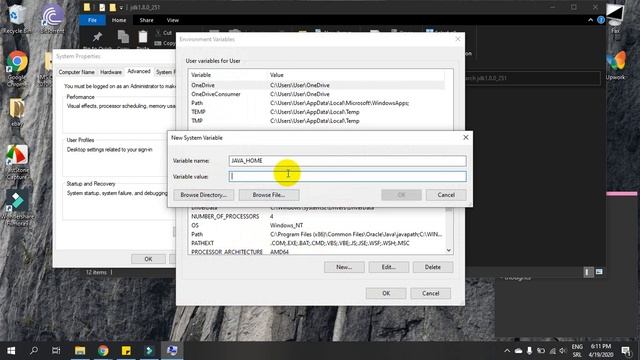The width and height of the screenshot is (640, 360).
Task: Switch to Advanced tab in System Properties
Action: pyautogui.click(x=139, y=71)
